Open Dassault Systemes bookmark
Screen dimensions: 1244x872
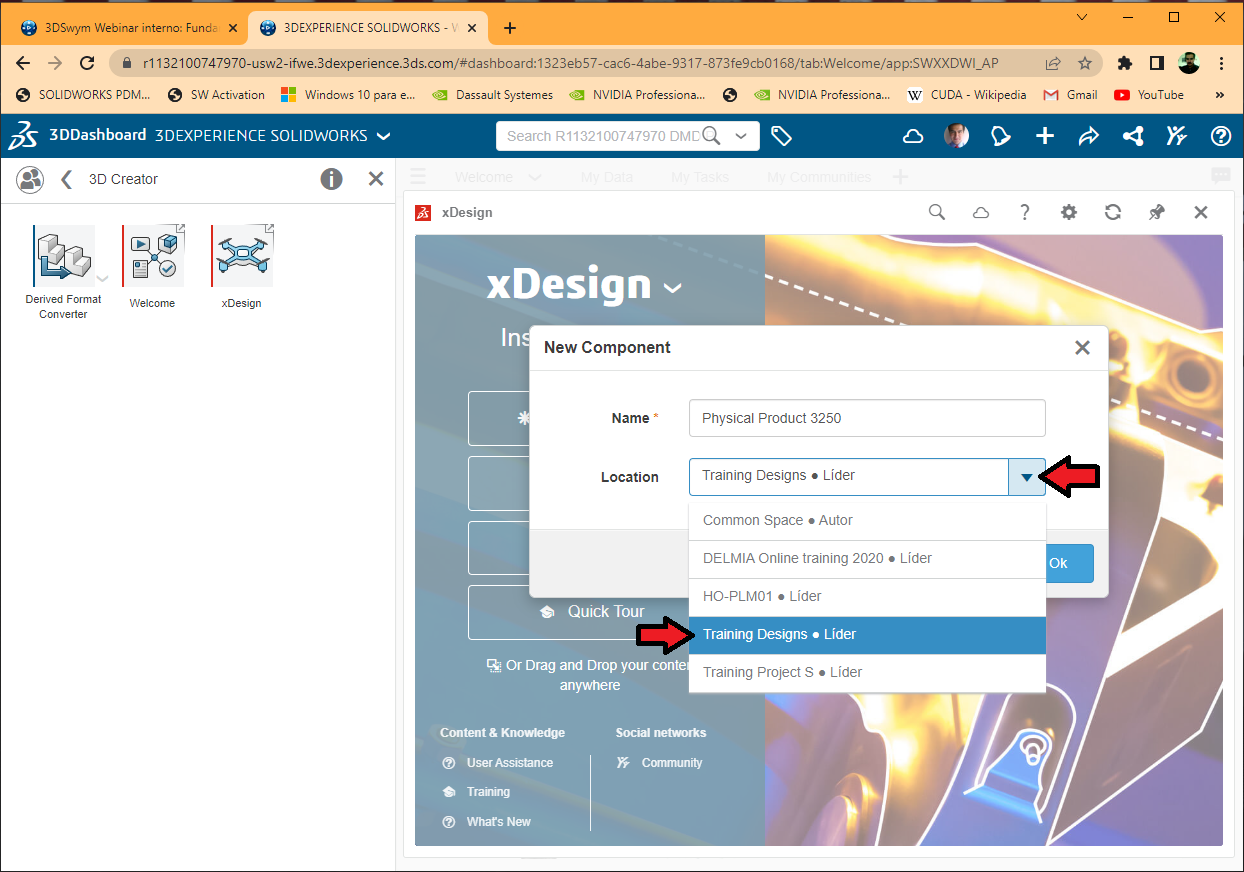[x=492, y=95]
